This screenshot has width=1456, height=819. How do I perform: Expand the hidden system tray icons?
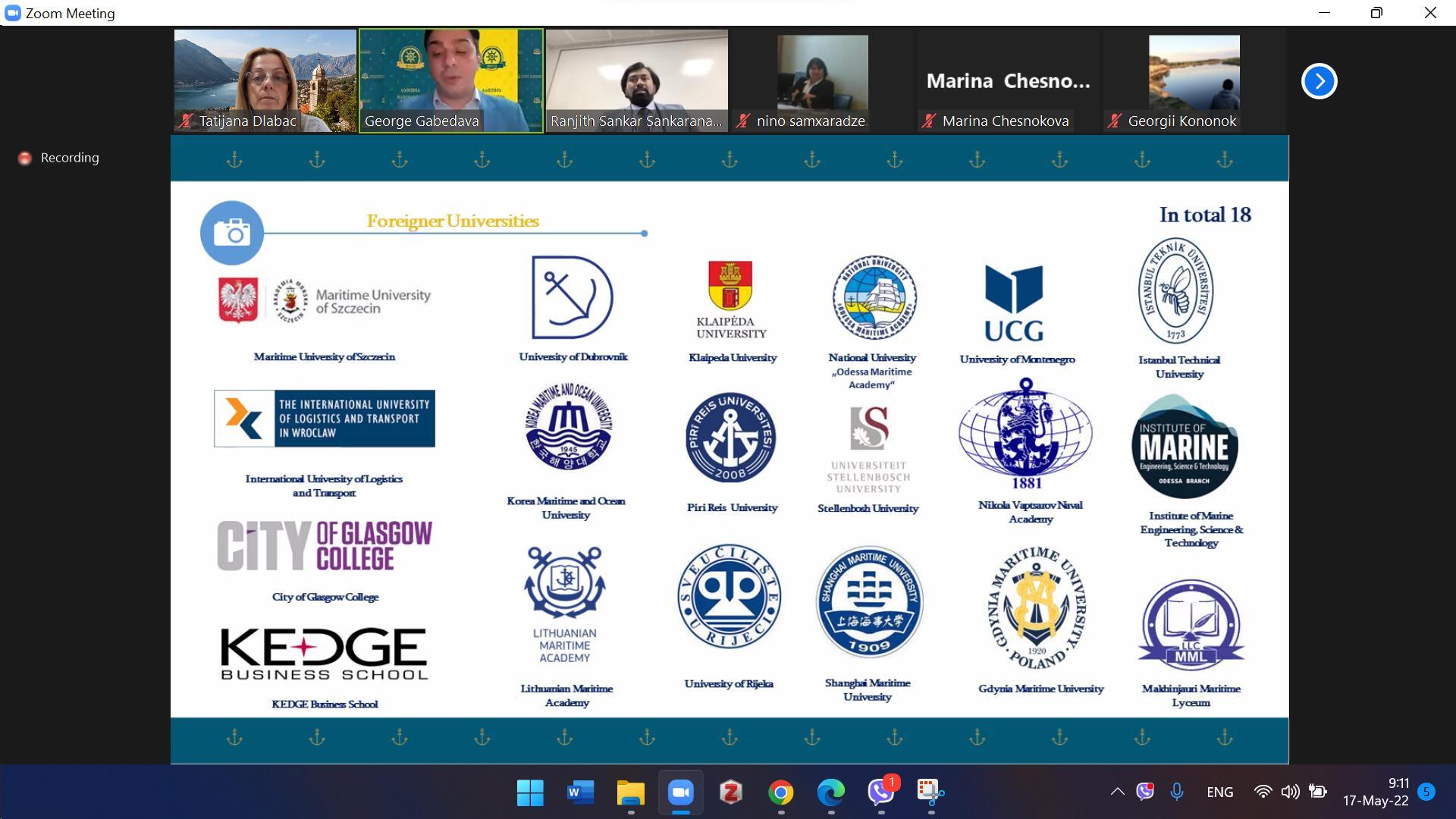(x=1117, y=792)
